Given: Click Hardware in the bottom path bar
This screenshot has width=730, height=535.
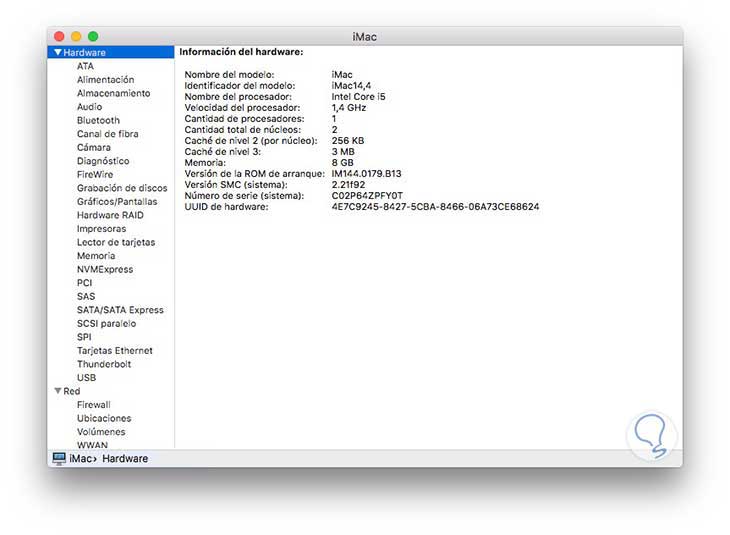Looking at the screenshot, I should pos(125,458).
